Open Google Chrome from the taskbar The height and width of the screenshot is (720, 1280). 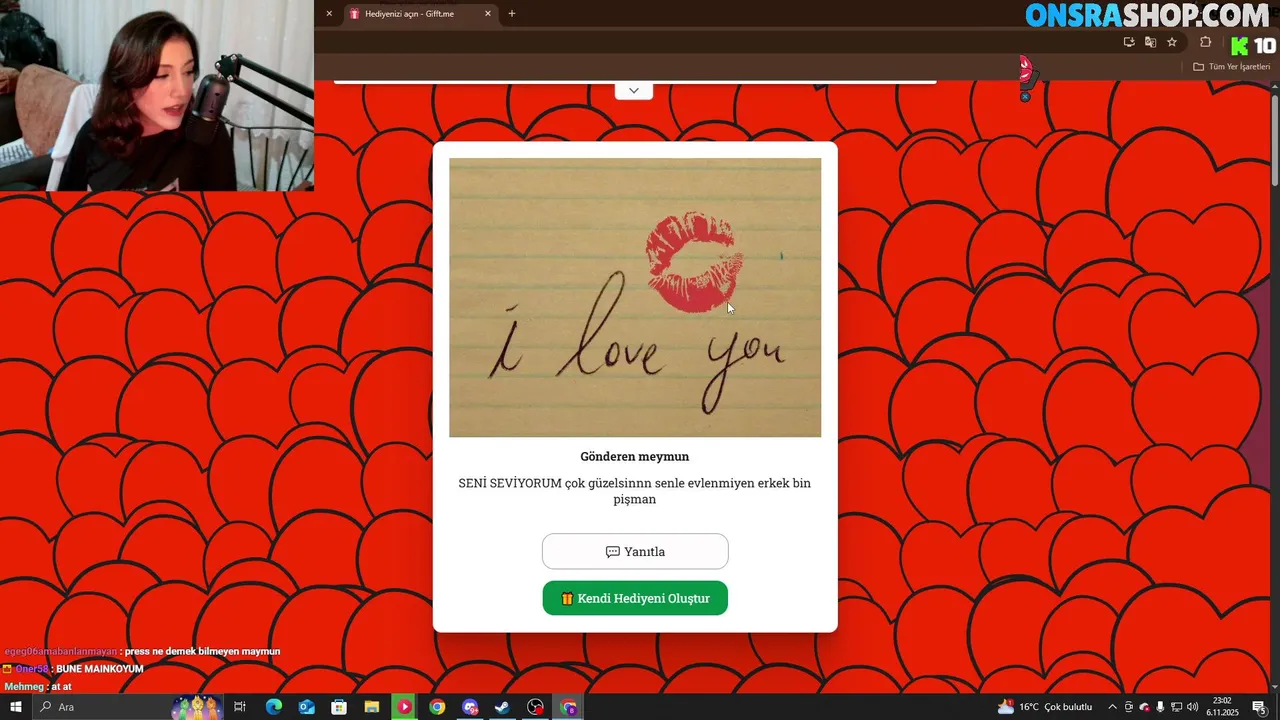pos(437,707)
